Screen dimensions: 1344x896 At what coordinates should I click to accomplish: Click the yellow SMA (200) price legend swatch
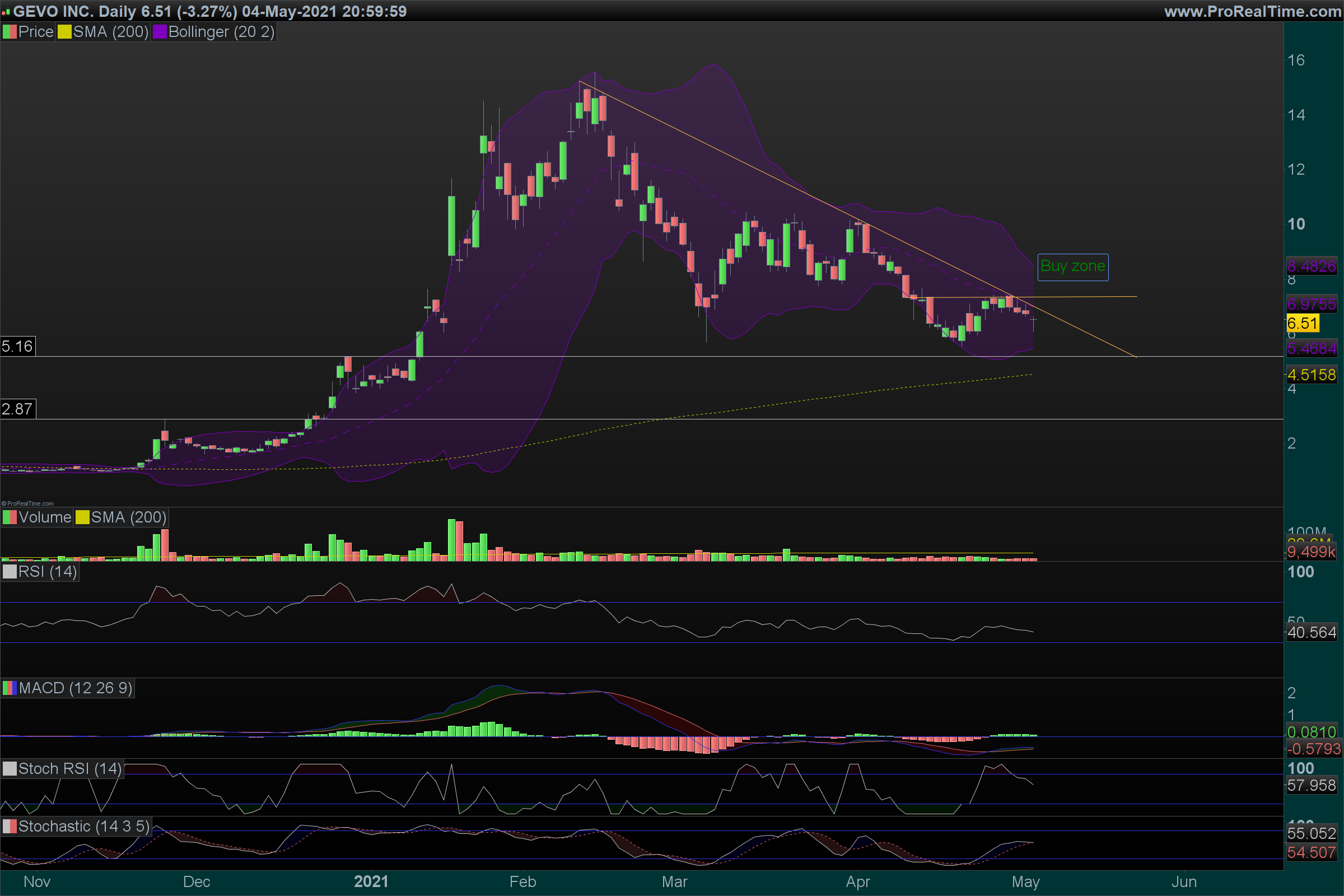(x=64, y=32)
